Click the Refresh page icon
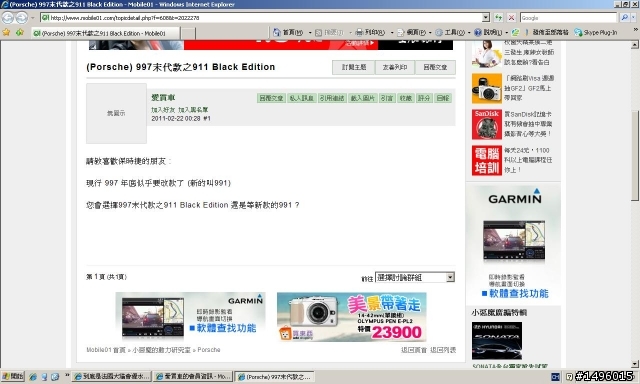The height and width of the screenshot is (384, 640). tap(498, 18)
